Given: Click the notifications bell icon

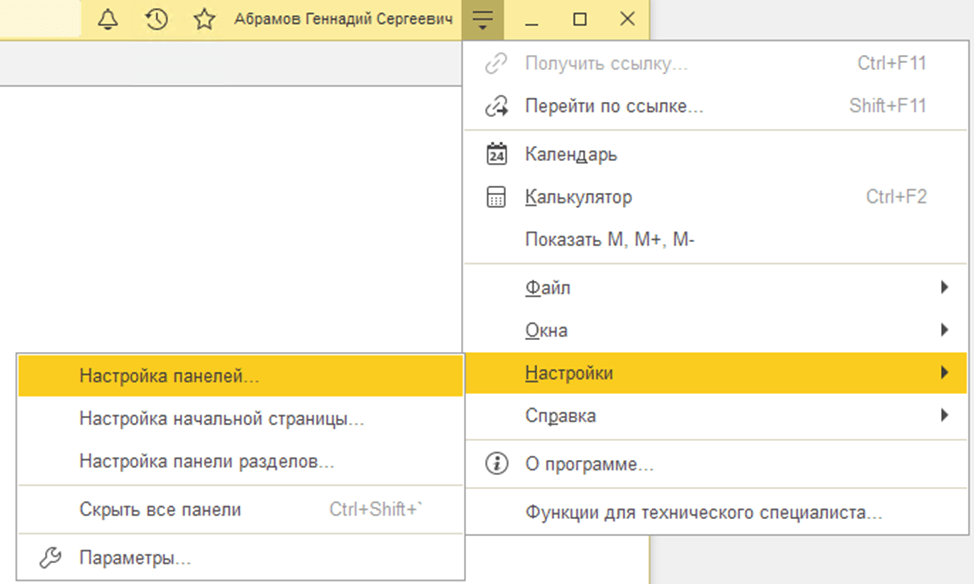Looking at the screenshot, I should (107, 19).
